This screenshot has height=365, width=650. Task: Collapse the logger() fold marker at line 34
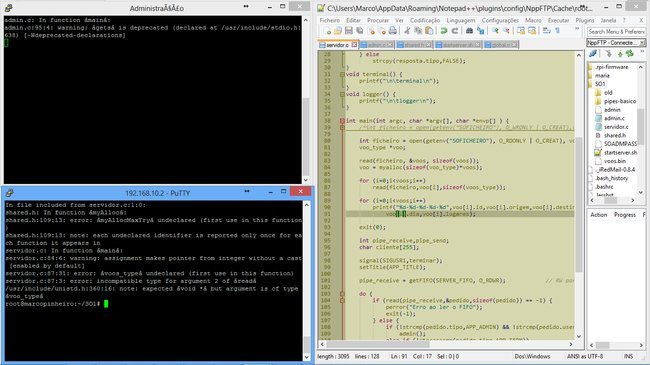pyautogui.click(x=342, y=95)
